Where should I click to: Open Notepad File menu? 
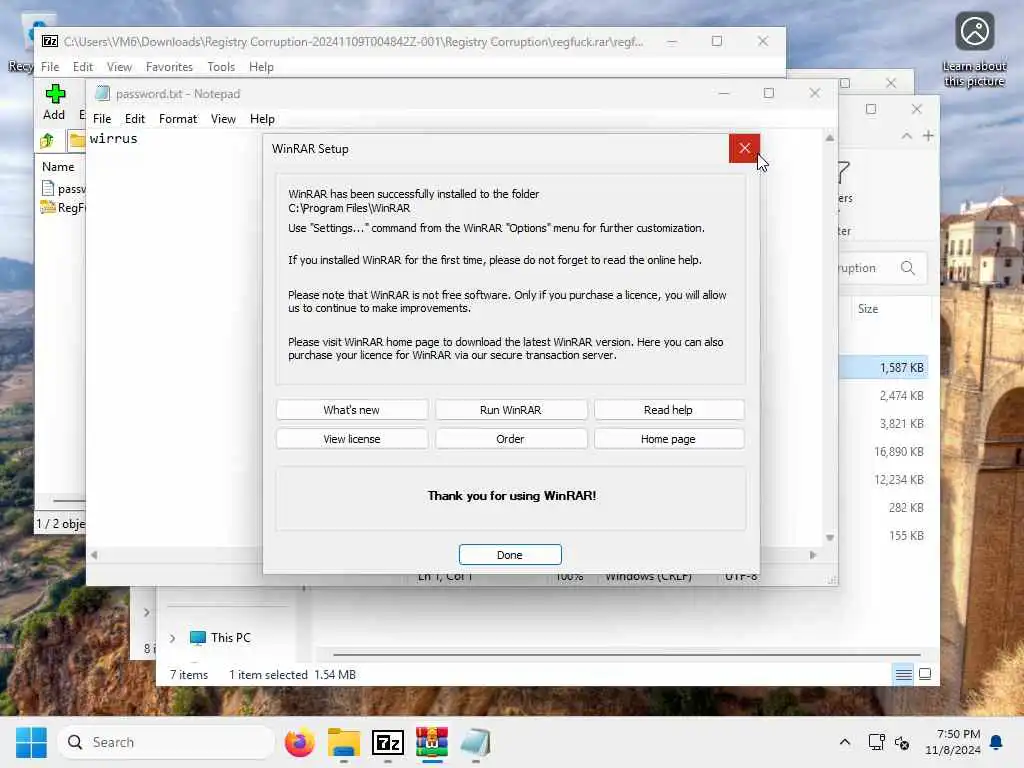coord(102,119)
